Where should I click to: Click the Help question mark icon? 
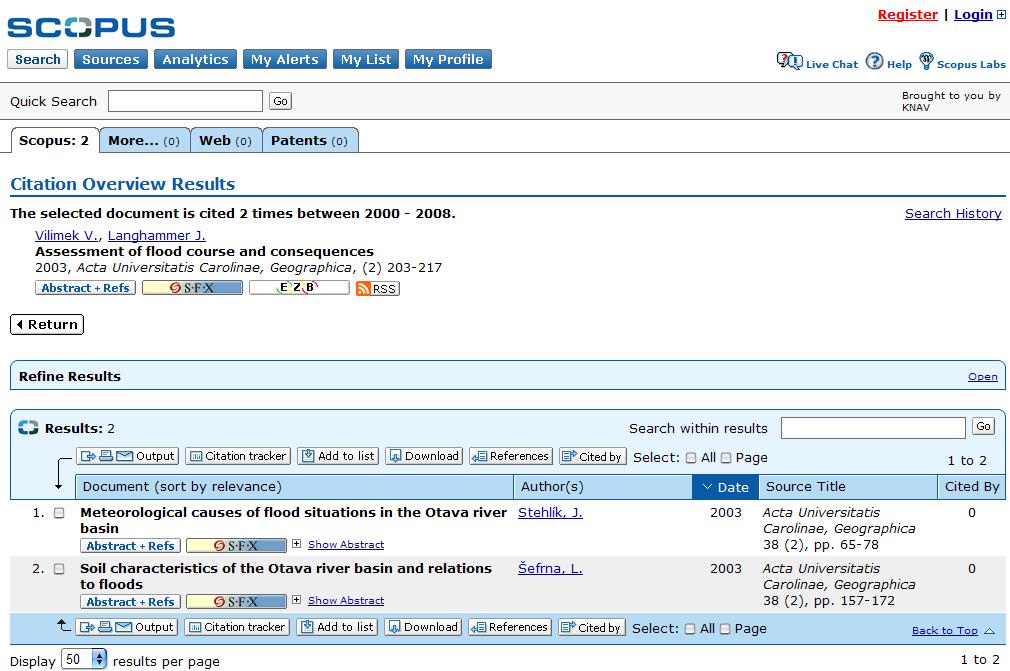click(874, 61)
